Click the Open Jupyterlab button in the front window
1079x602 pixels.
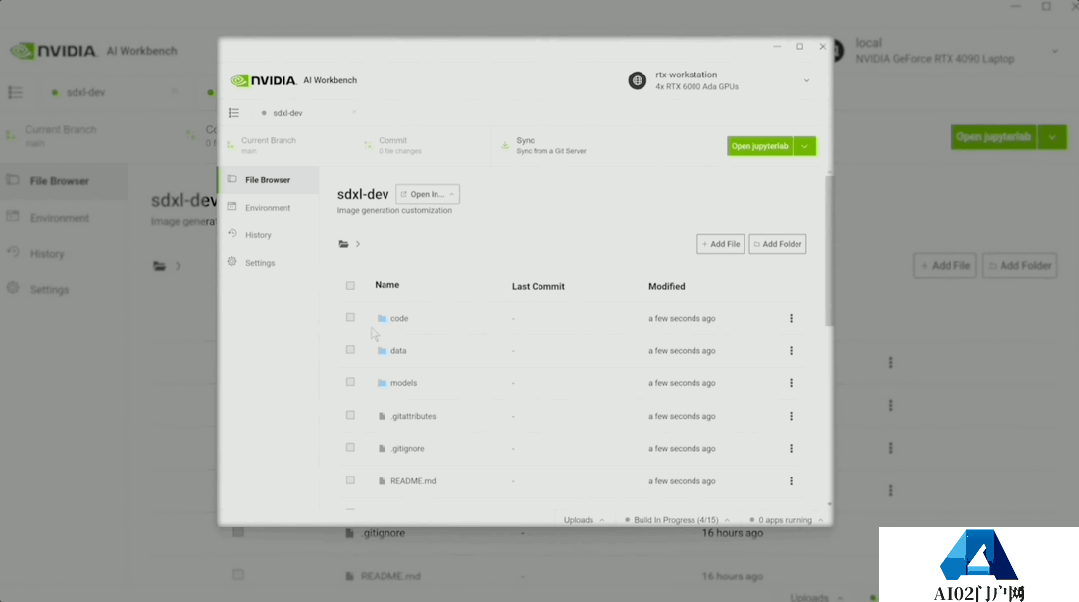(760, 146)
